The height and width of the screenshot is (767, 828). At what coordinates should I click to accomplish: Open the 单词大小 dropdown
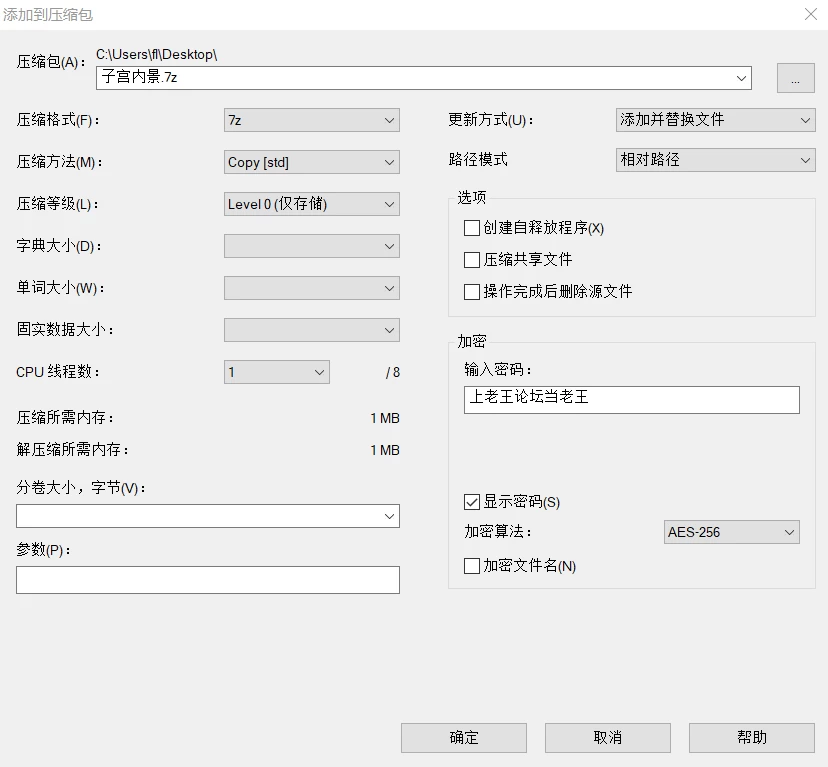(312, 288)
